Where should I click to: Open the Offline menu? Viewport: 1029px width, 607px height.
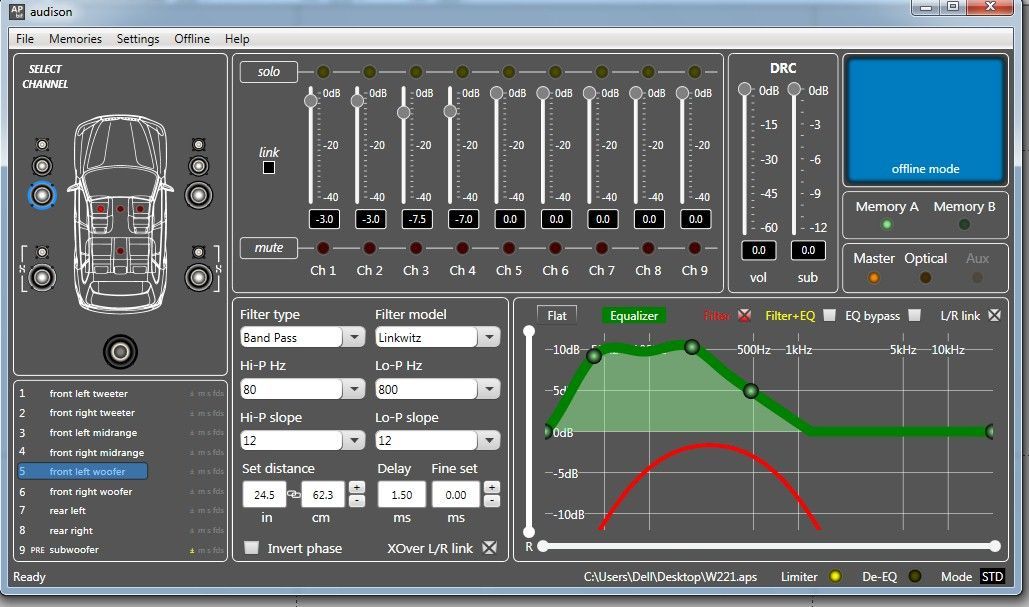click(x=192, y=39)
